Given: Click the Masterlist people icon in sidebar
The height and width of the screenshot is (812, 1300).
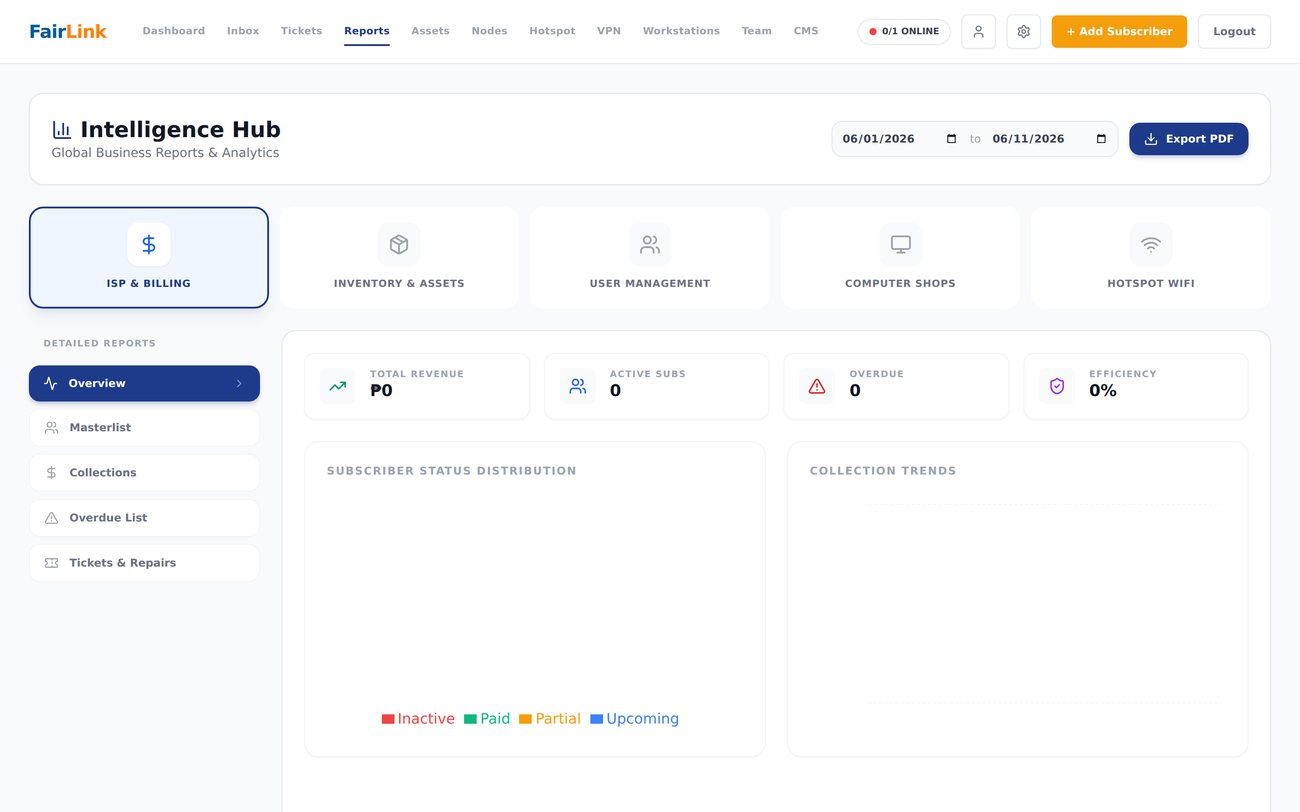Looking at the screenshot, I should 51,428.
